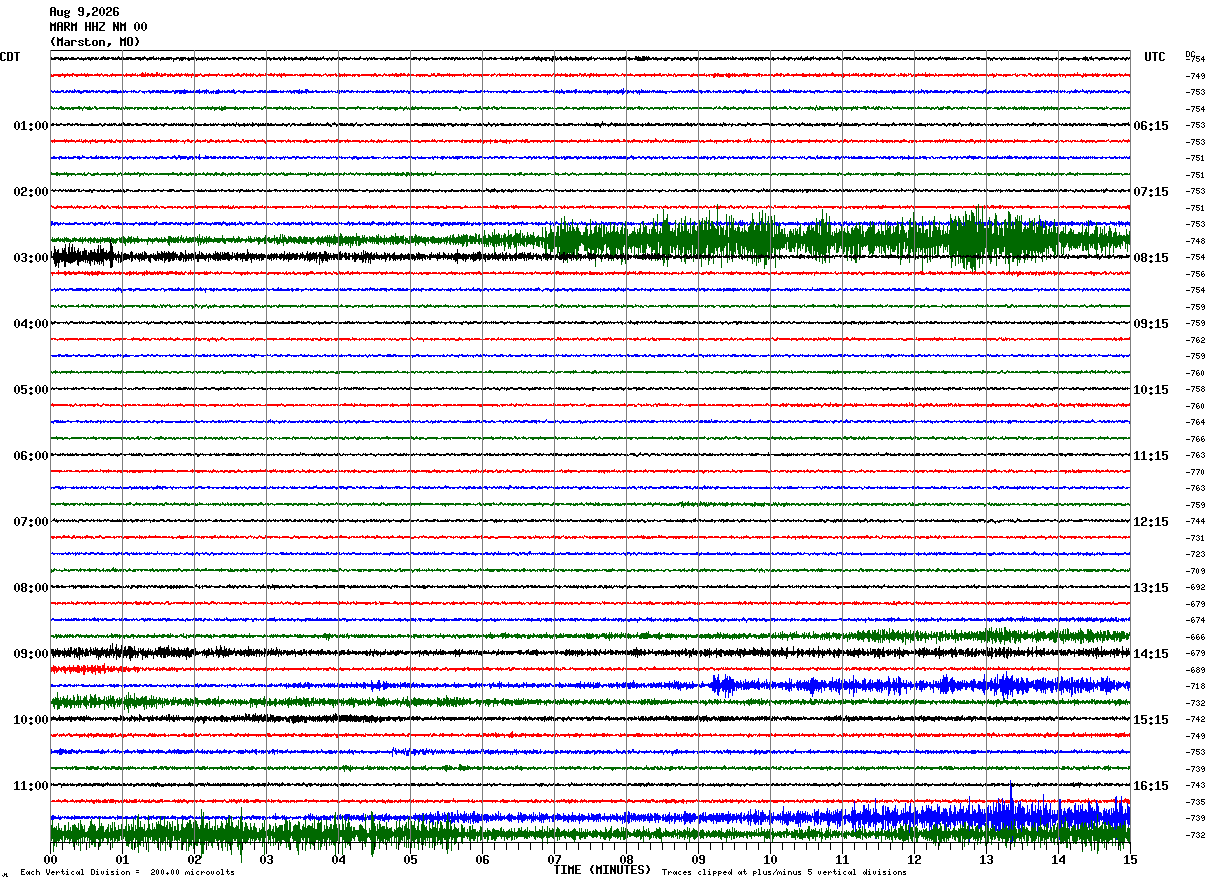1210x886 pixels.
Task: Select the TIME (MINUTES) axis title
Action: coord(602,870)
